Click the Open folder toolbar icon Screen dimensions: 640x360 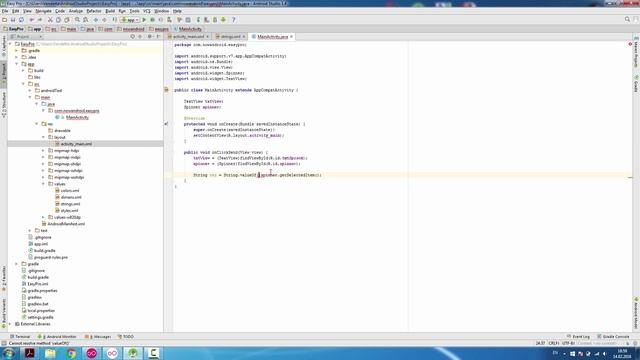pos(4,20)
